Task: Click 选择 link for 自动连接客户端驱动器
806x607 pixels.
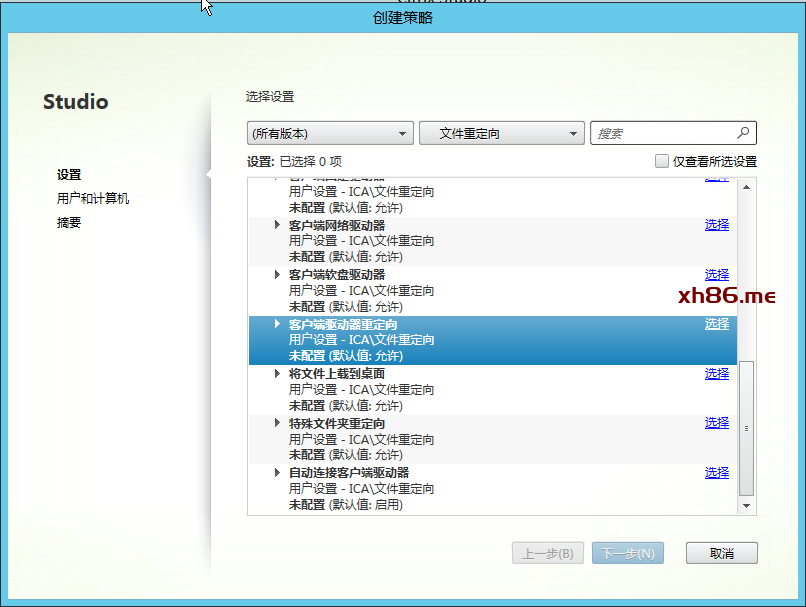Action: coord(716,472)
